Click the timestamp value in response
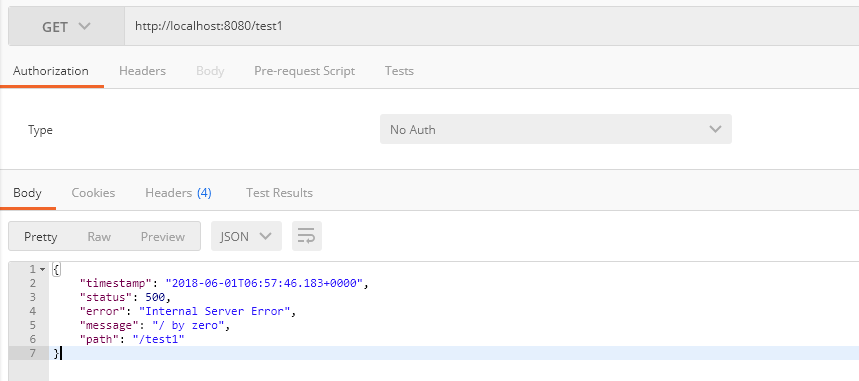This screenshot has height=381, width=859. pos(265,283)
